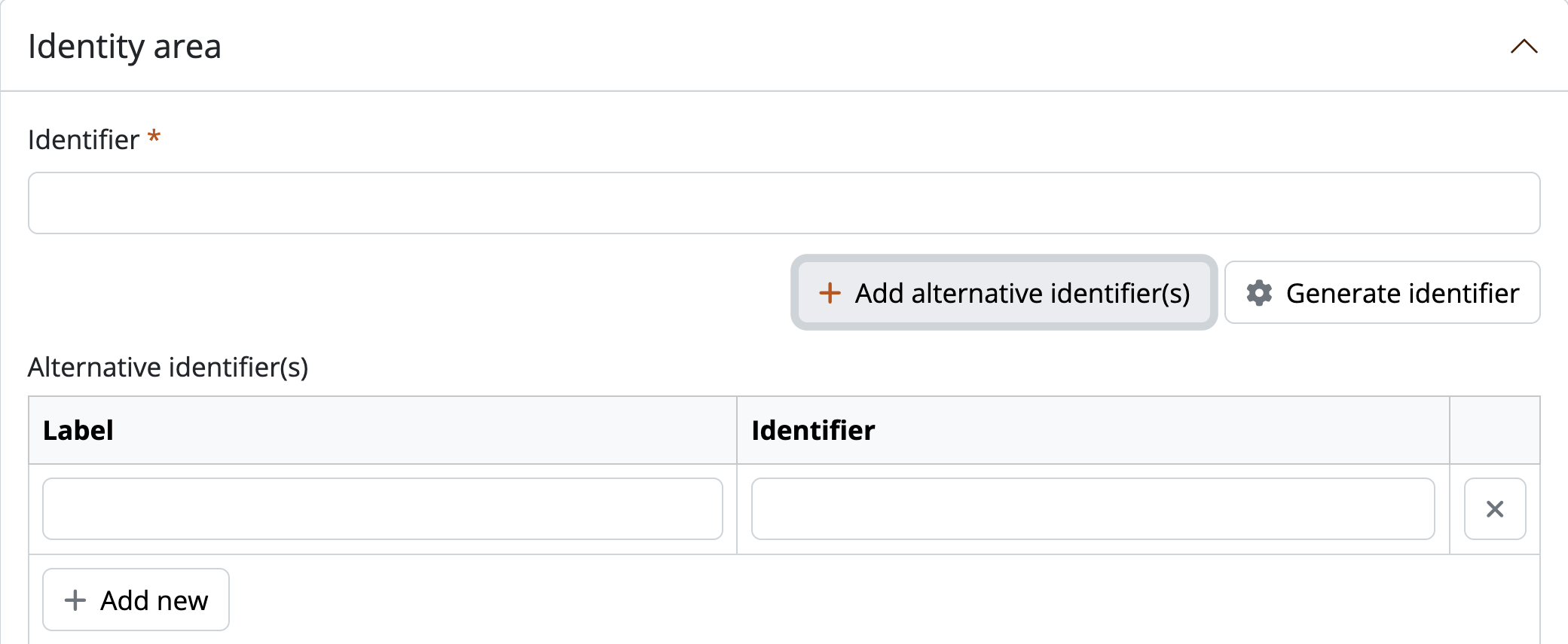Click the X icon to remove row
This screenshot has width=1568, height=644.
(1495, 509)
